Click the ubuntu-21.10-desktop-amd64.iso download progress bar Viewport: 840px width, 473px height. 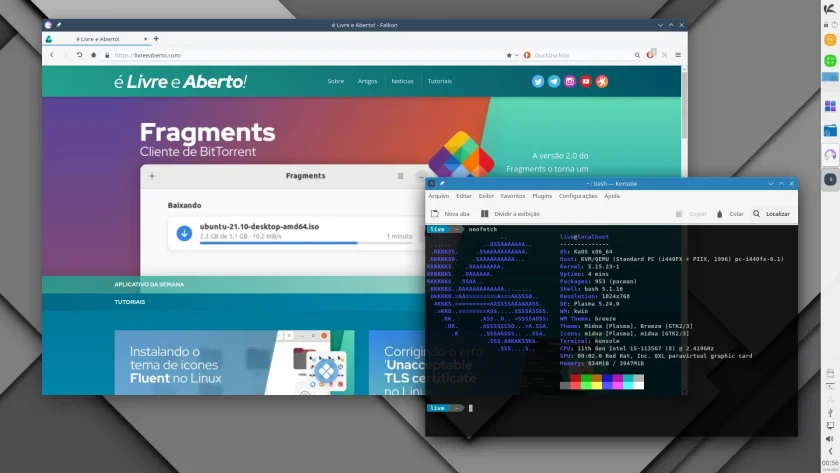(x=306, y=243)
